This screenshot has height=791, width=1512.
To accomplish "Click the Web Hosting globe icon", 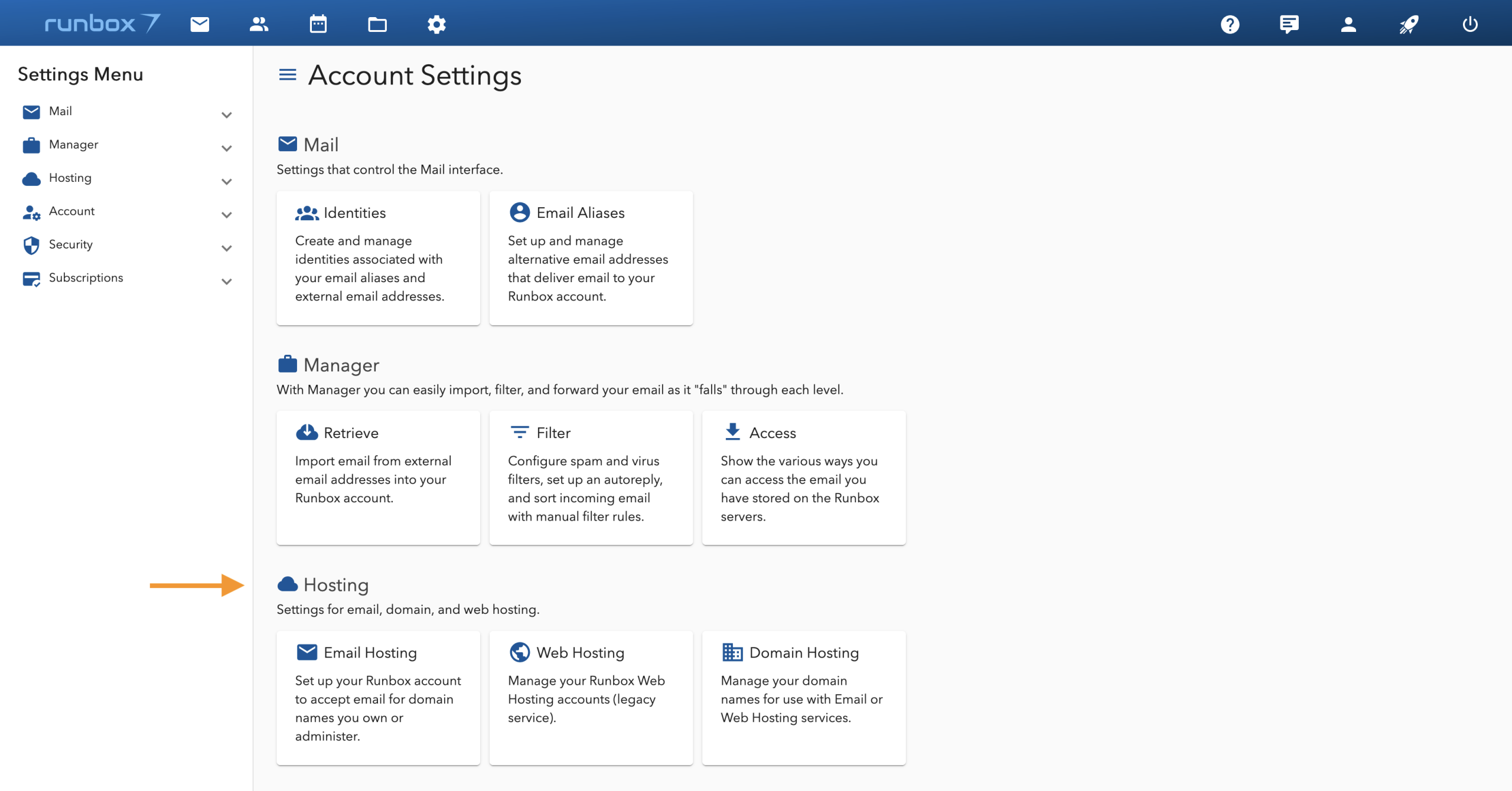I will [520, 652].
